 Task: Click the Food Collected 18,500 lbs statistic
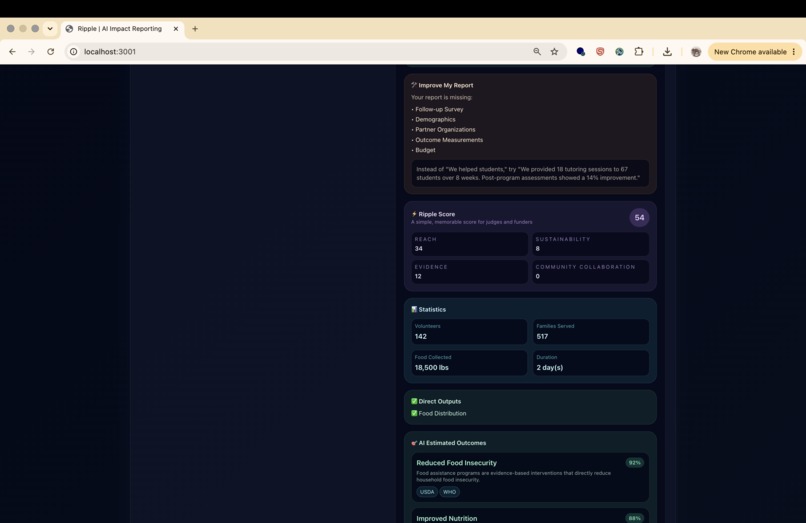[469, 363]
